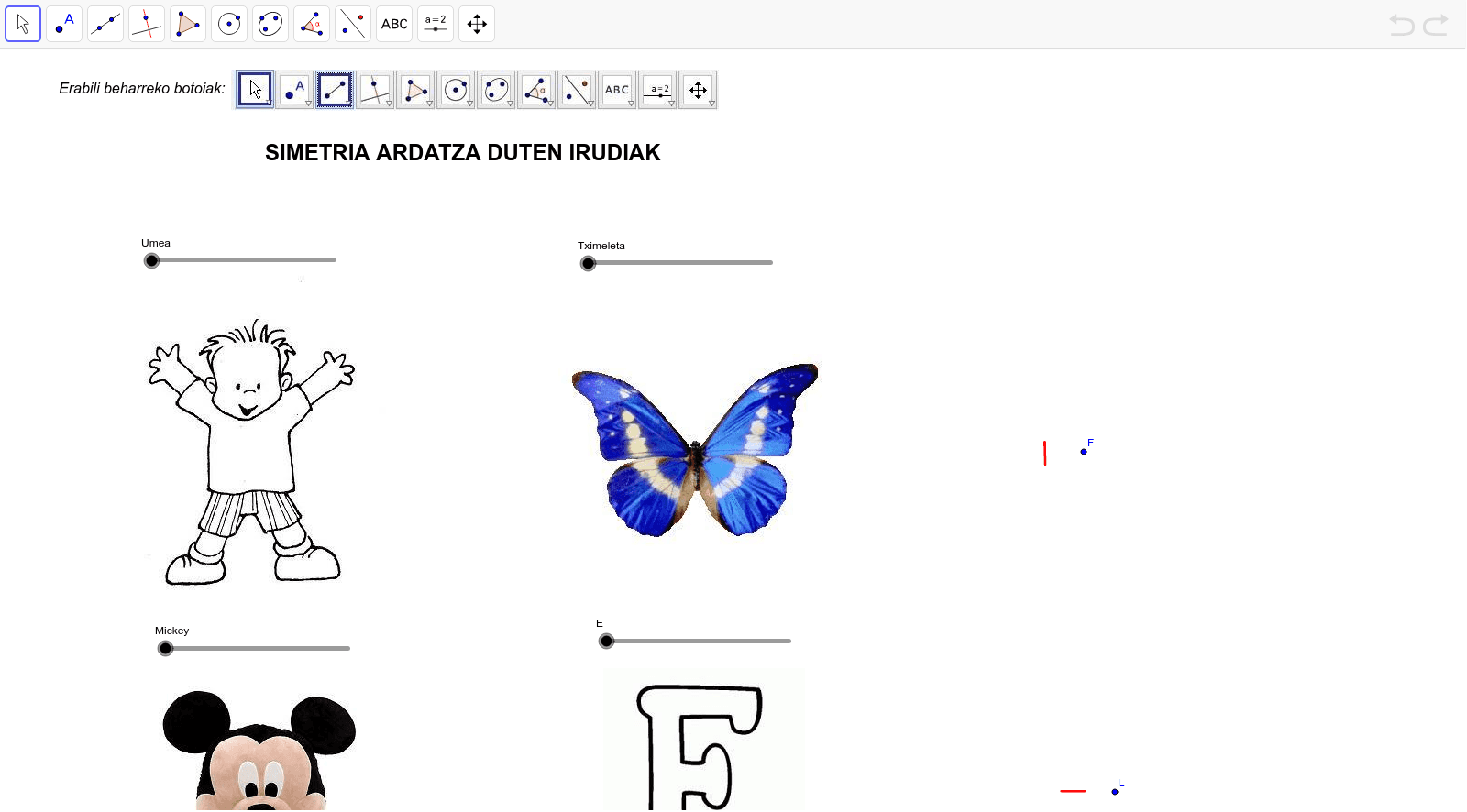Click the Tximeleta slider handle
The image size is (1467, 812).
point(589,264)
